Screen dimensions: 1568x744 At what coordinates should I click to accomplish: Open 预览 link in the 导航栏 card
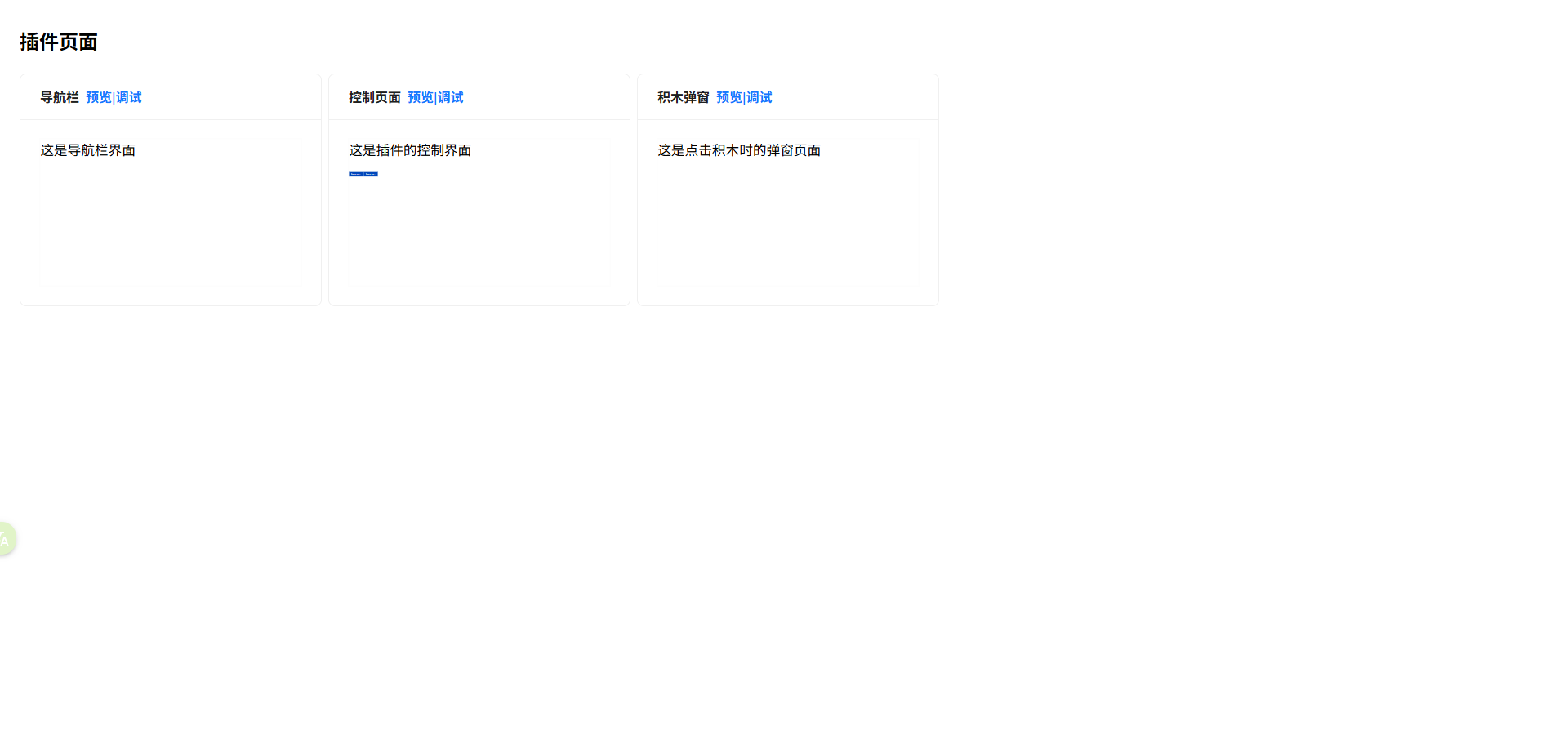click(98, 97)
